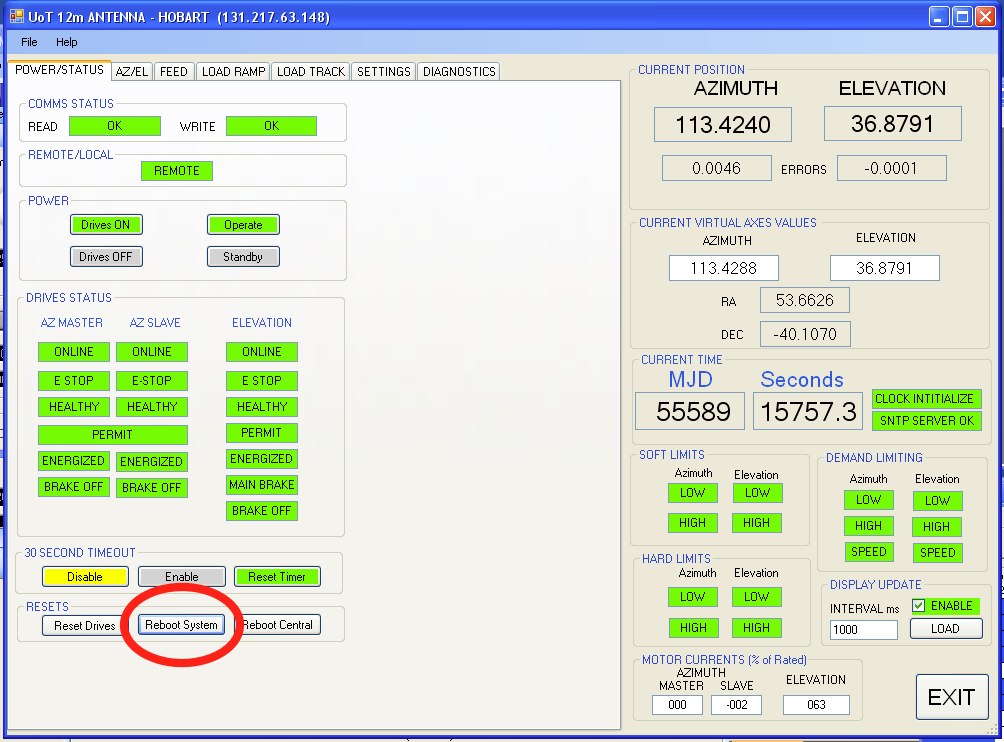Switch to the AZ/EL tab

pyautogui.click(x=132, y=72)
